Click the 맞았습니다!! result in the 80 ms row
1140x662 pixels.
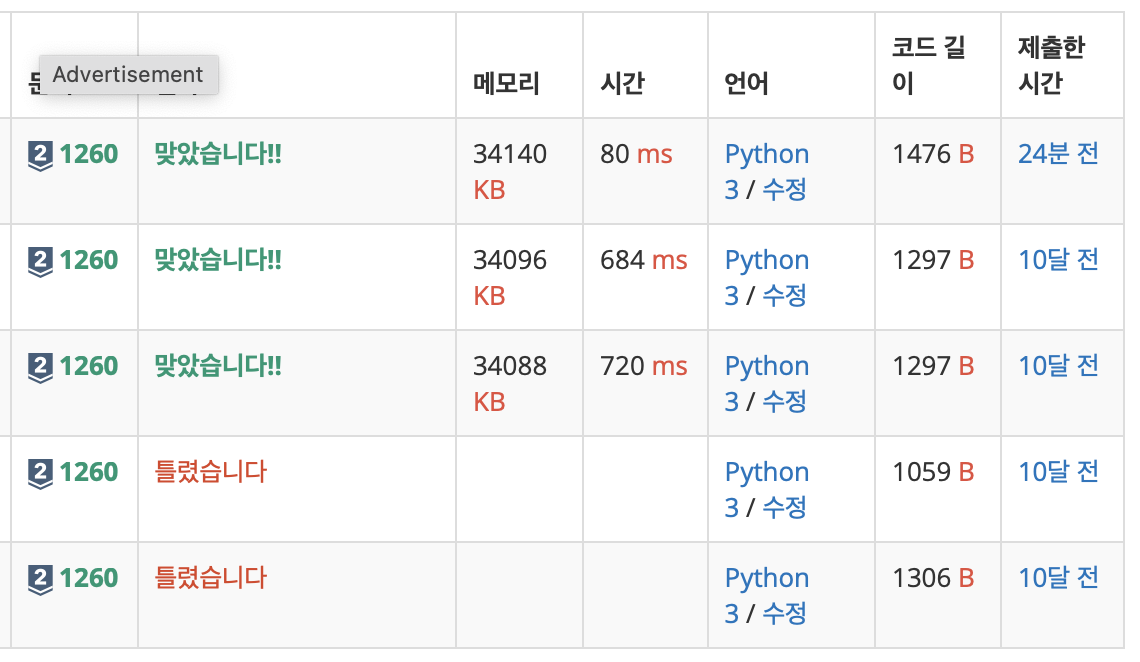218,154
